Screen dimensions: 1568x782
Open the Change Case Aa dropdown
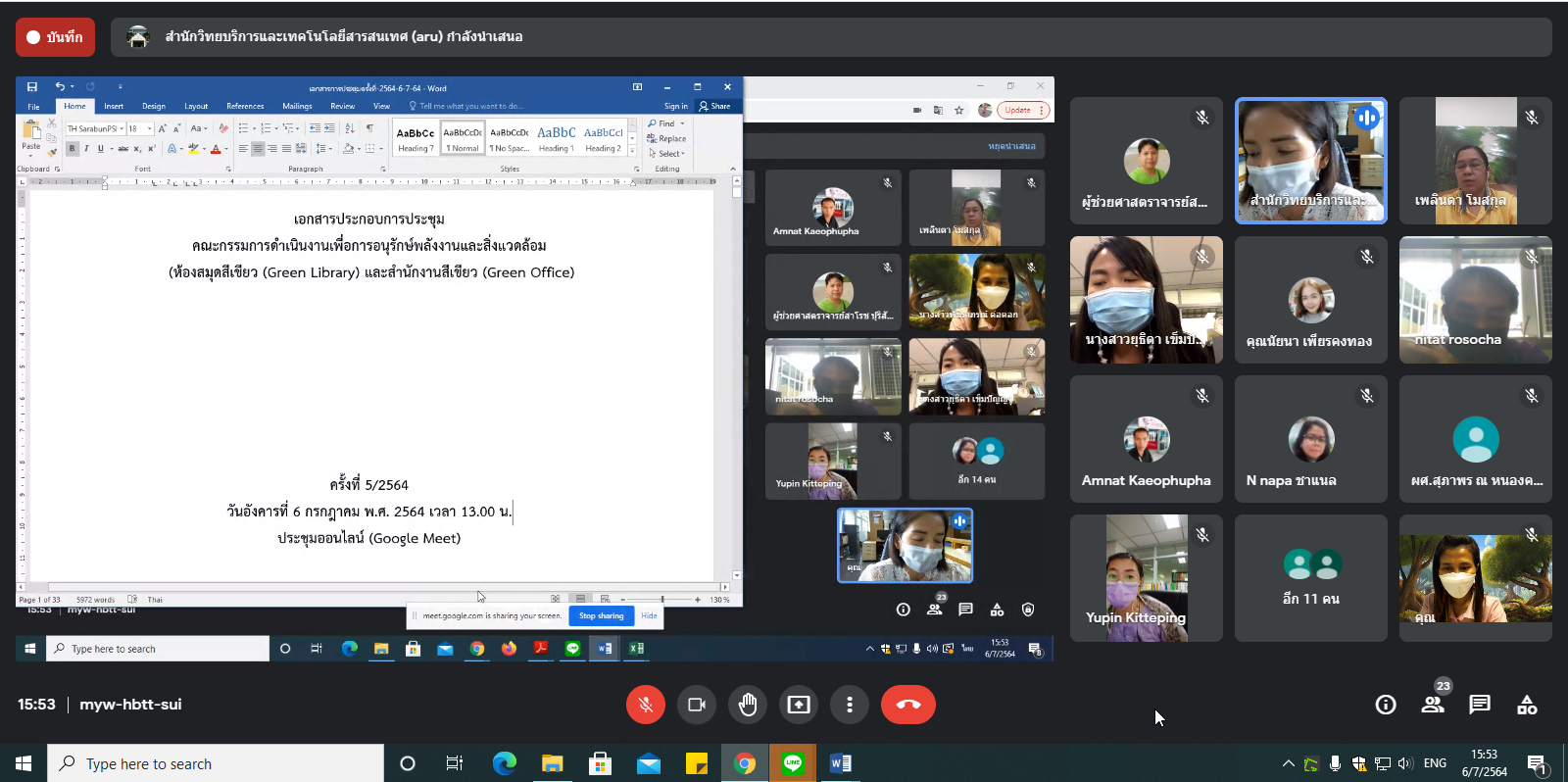tap(199, 128)
